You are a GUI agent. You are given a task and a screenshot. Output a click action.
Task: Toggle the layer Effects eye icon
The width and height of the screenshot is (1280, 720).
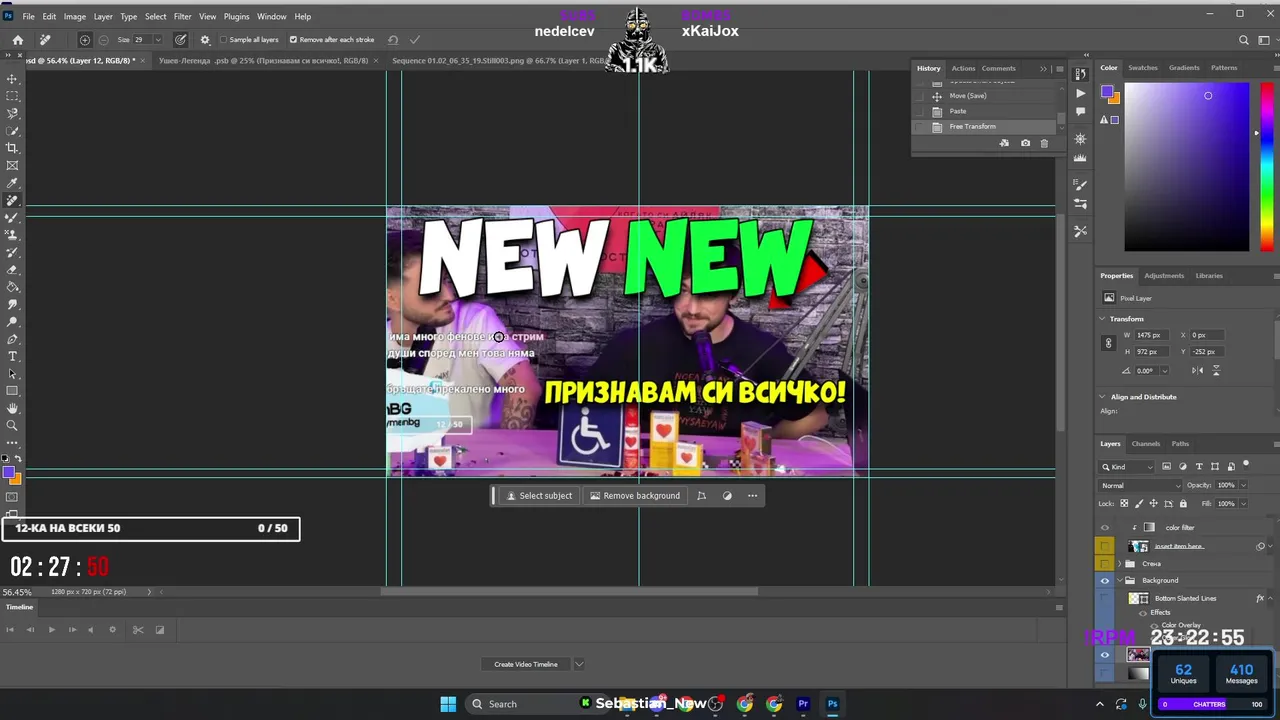1144,612
